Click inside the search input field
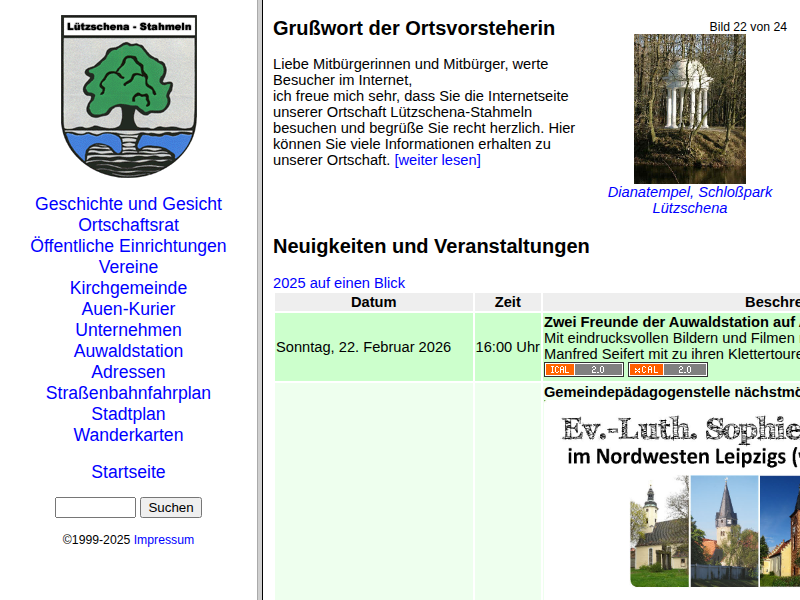800x600 pixels. pyautogui.click(x=95, y=507)
